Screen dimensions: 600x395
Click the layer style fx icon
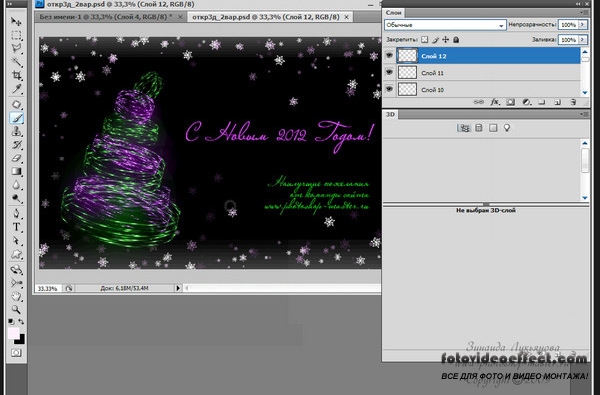point(495,102)
